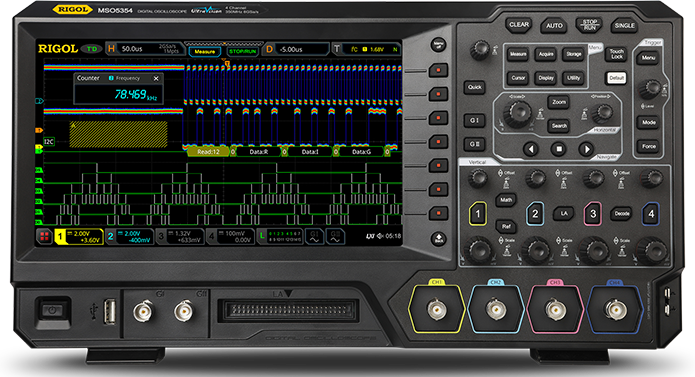Toggle channel 1 with yellow button

(477, 214)
